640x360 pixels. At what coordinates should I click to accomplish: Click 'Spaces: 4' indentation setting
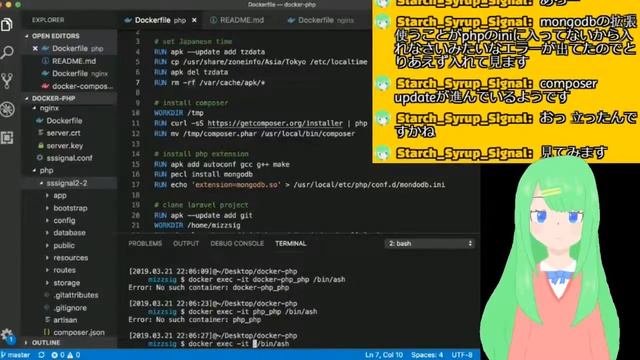pos(427,355)
